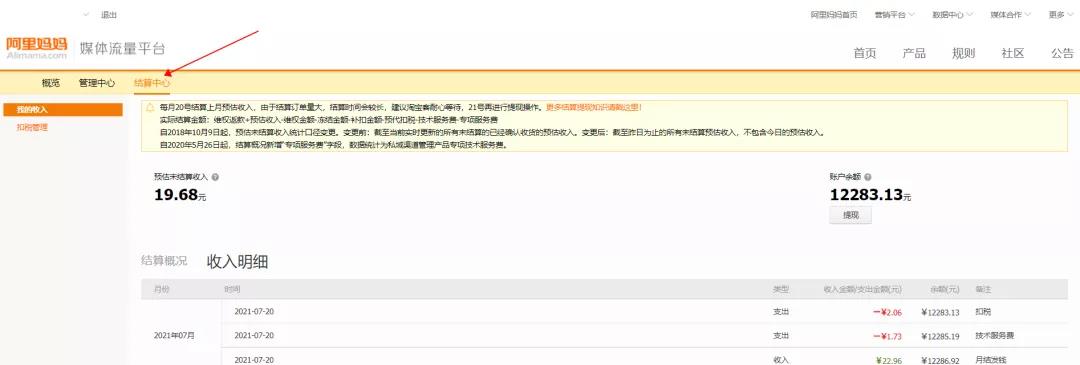Click 月结发钱 remark cell
Viewport: 1080px width, 365px height.
pos(990,359)
